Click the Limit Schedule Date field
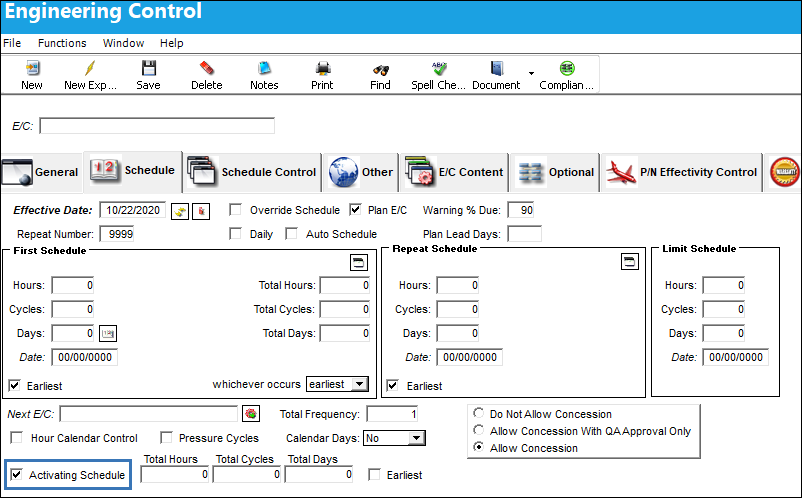802x498 pixels. click(736, 357)
